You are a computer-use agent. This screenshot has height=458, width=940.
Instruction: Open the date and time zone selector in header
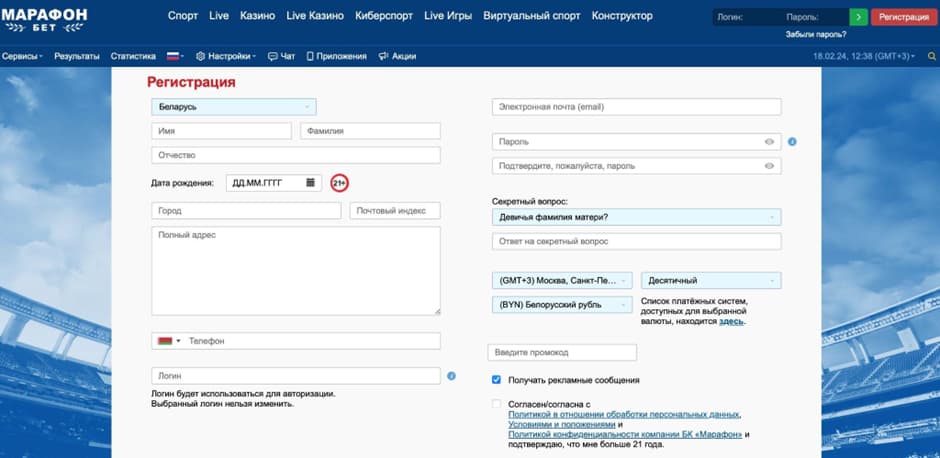tap(864, 56)
